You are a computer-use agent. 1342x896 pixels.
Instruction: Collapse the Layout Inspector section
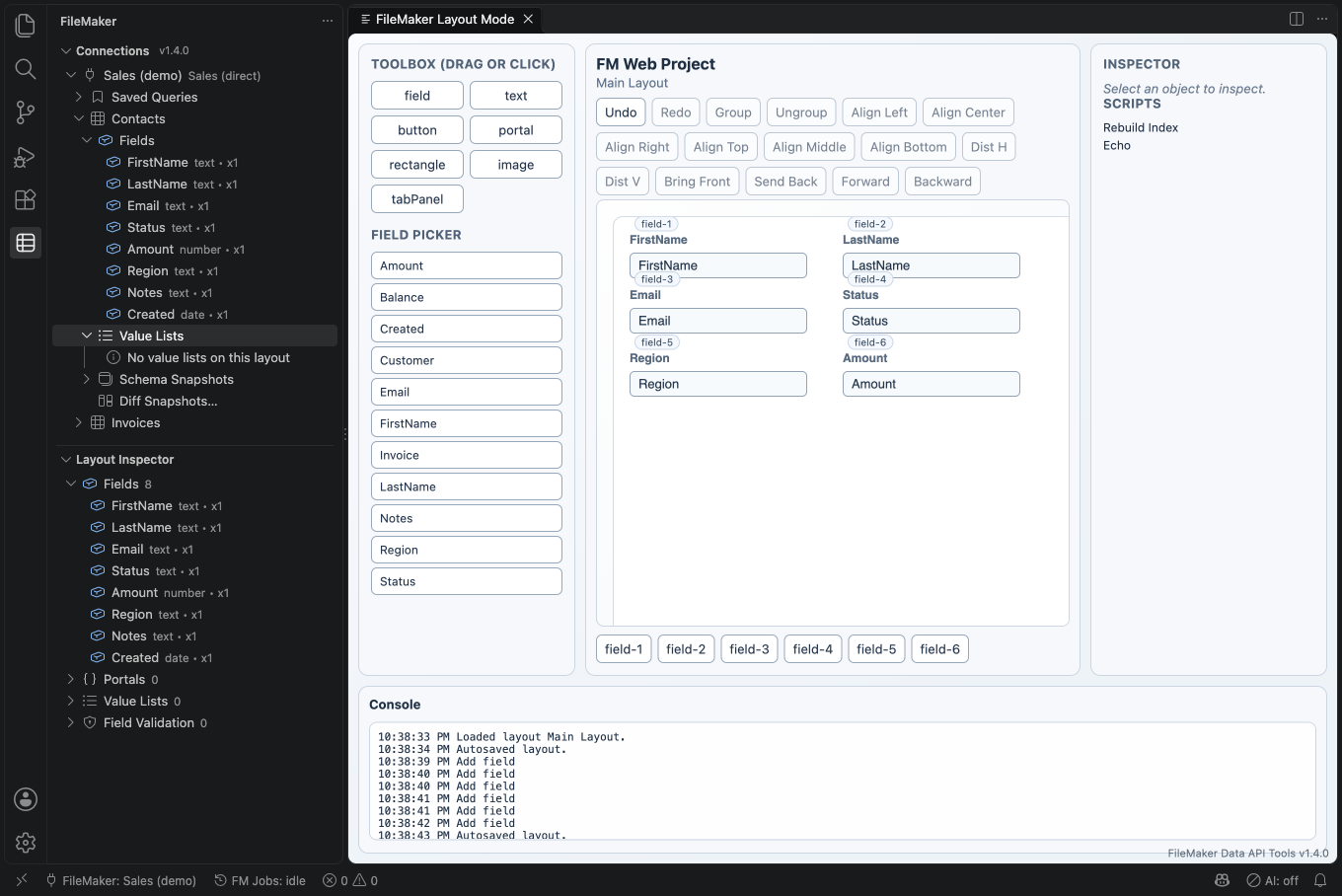(x=66, y=459)
